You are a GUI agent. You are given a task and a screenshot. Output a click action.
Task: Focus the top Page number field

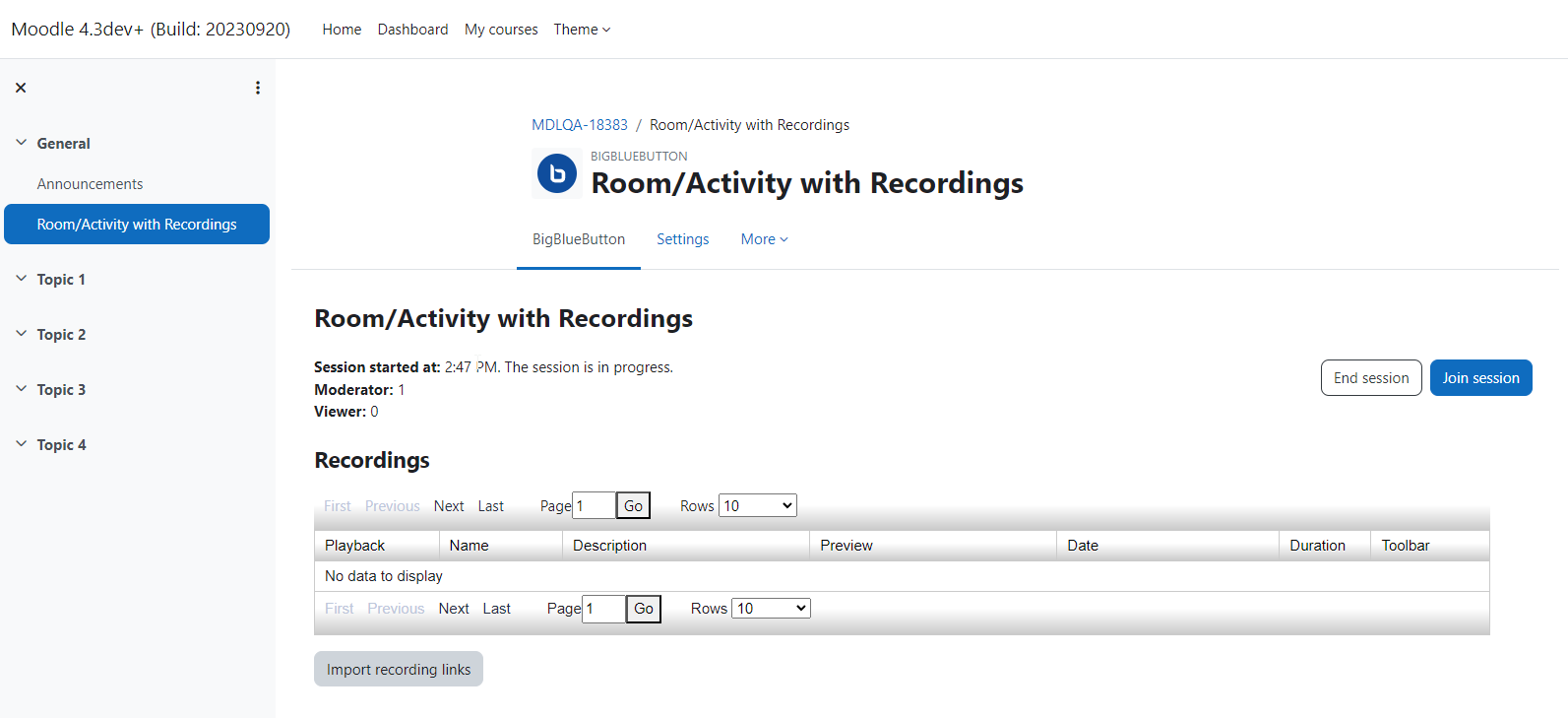coord(594,506)
